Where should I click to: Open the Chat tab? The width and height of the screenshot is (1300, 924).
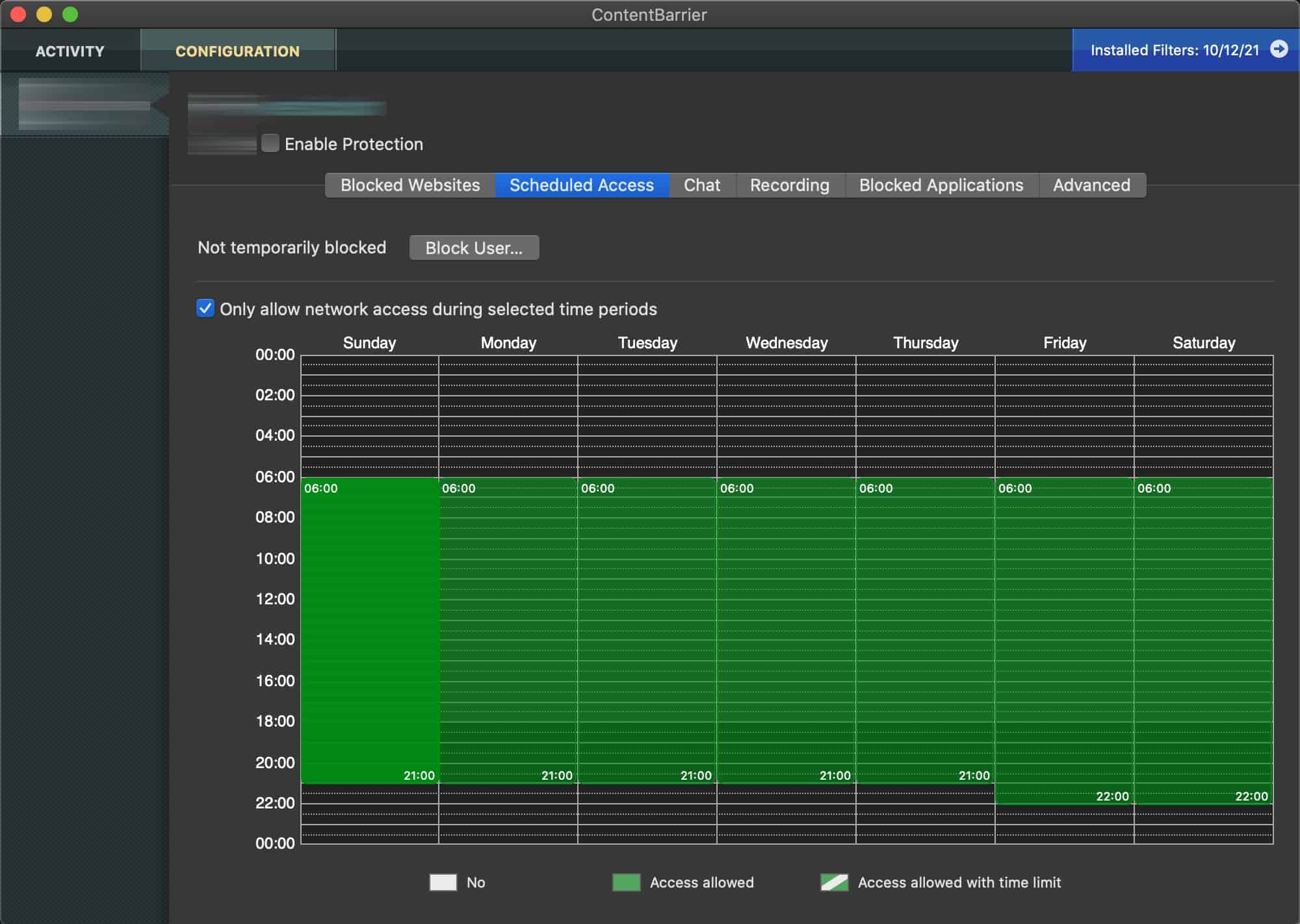coord(702,185)
